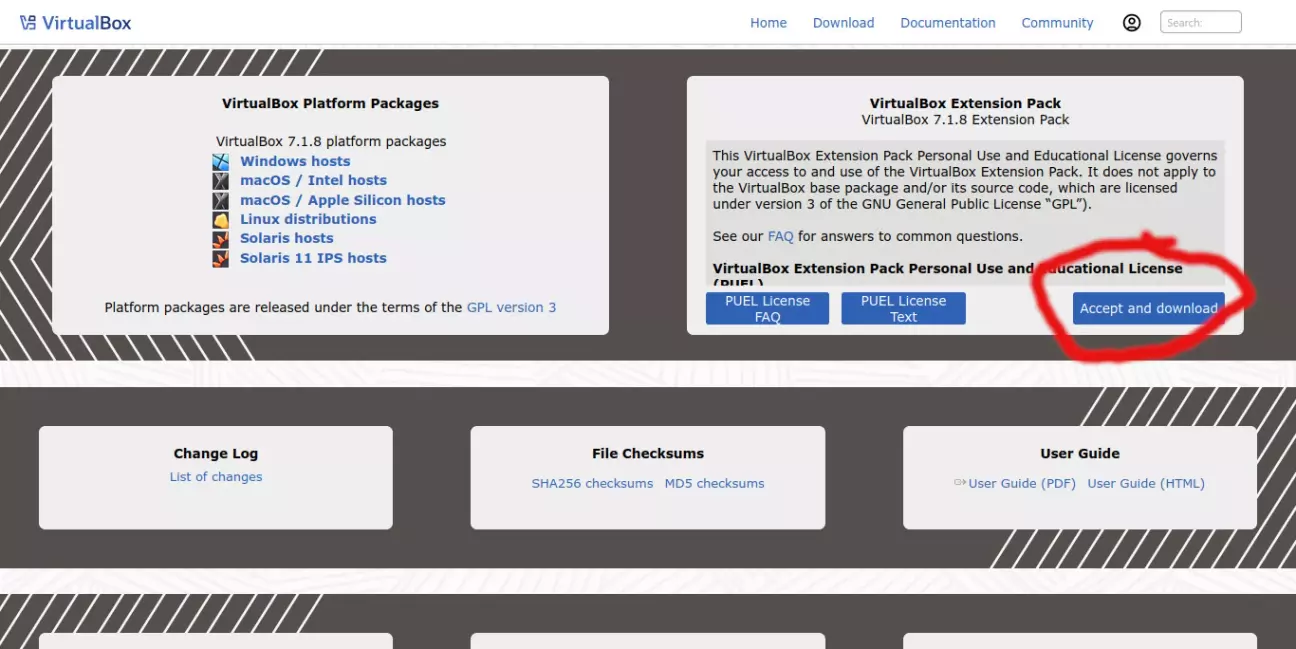Click the Change Log heading

[x=216, y=453]
